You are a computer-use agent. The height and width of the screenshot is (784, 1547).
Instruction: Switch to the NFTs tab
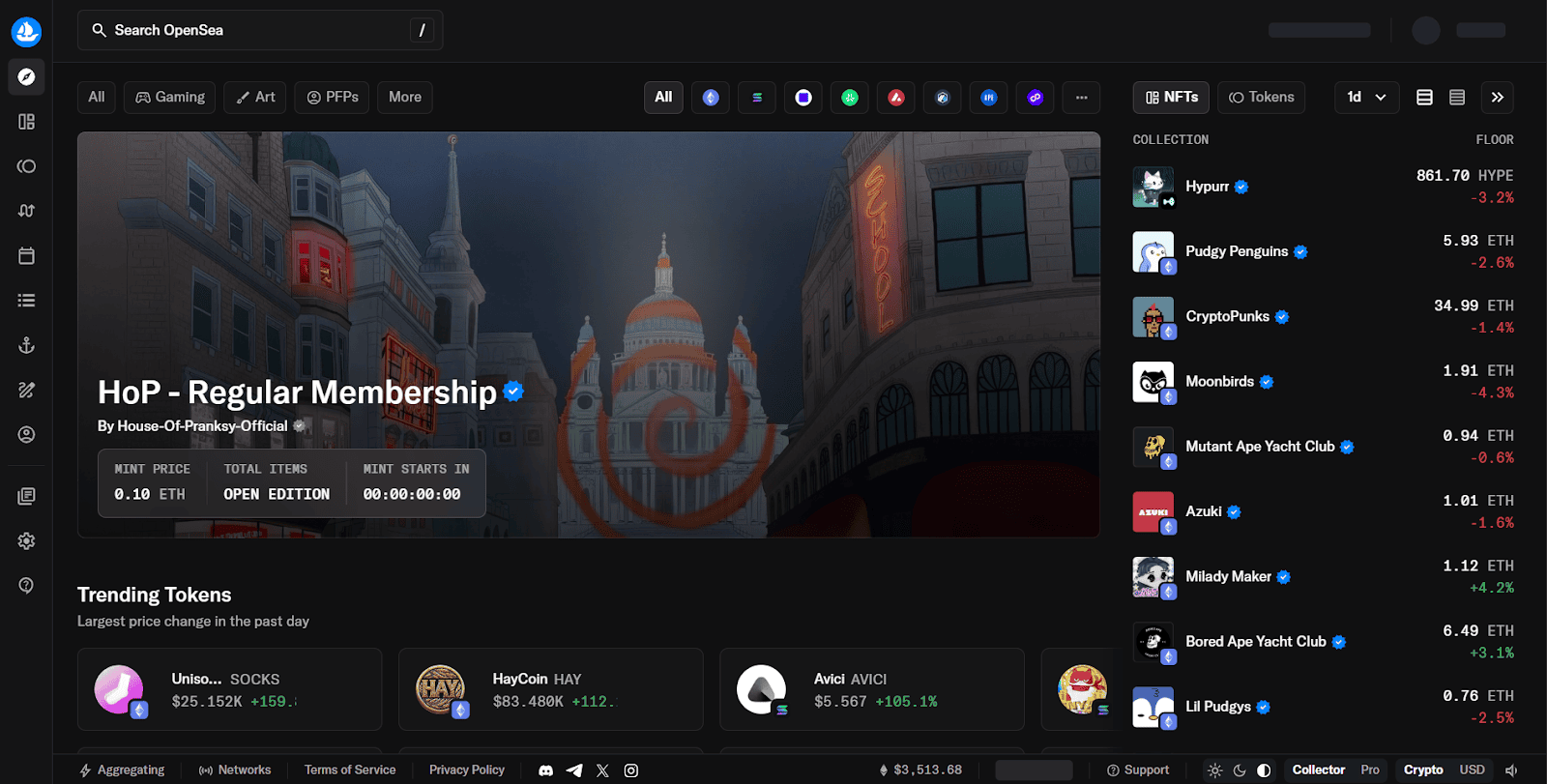(x=1171, y=98)
